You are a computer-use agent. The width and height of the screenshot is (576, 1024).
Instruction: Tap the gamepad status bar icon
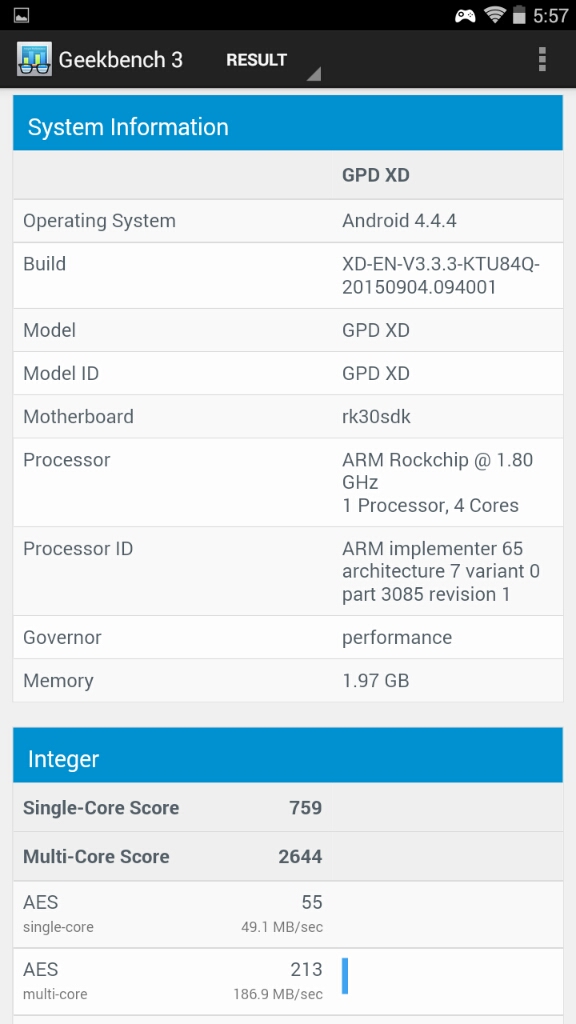[x=465, y=16]
